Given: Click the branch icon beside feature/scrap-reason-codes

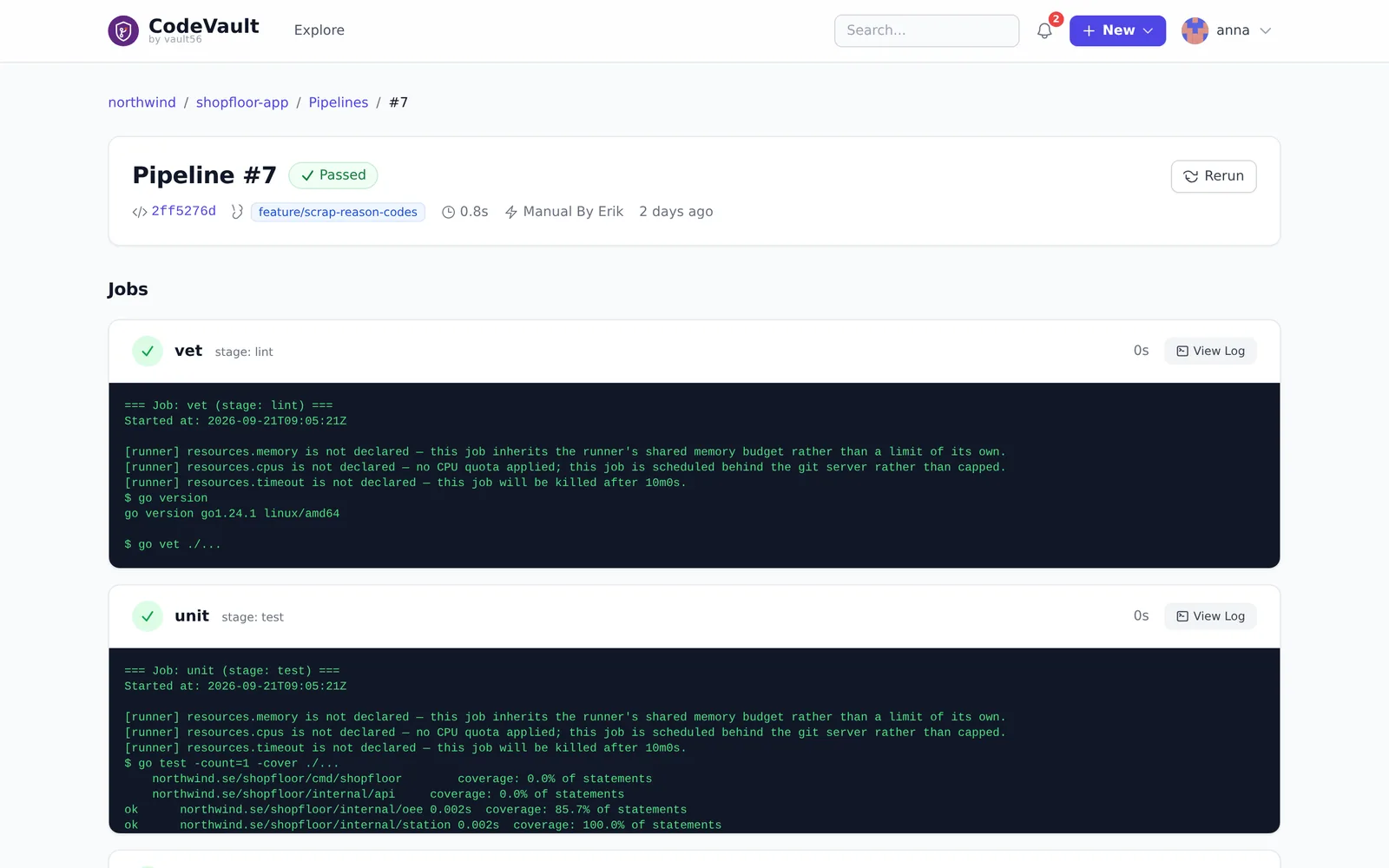Looking at the screenshot, I should (x=237, y=212).
